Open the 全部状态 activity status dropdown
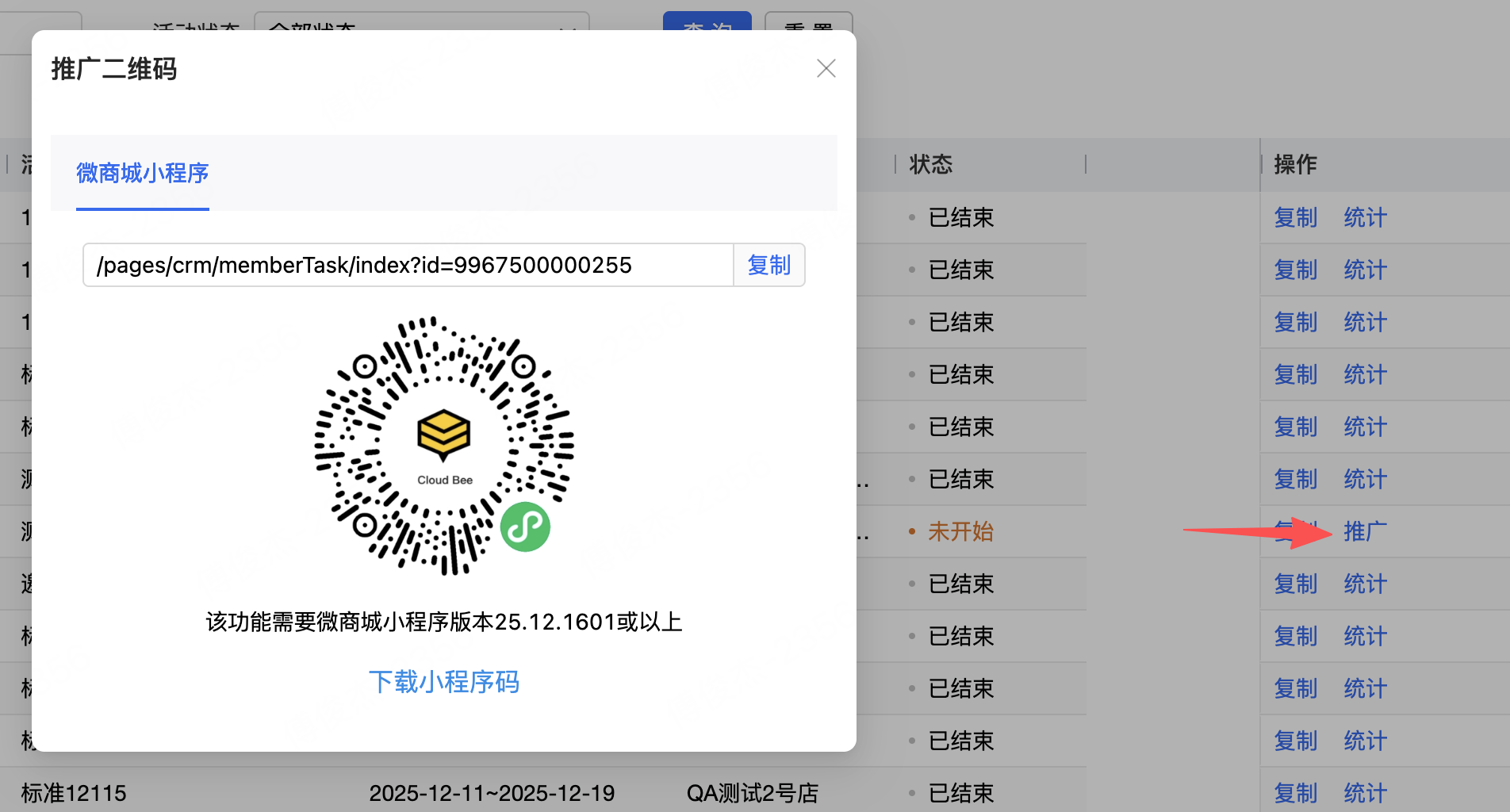Viewport: 1510px width, 812px height. [x=422, y=21]
